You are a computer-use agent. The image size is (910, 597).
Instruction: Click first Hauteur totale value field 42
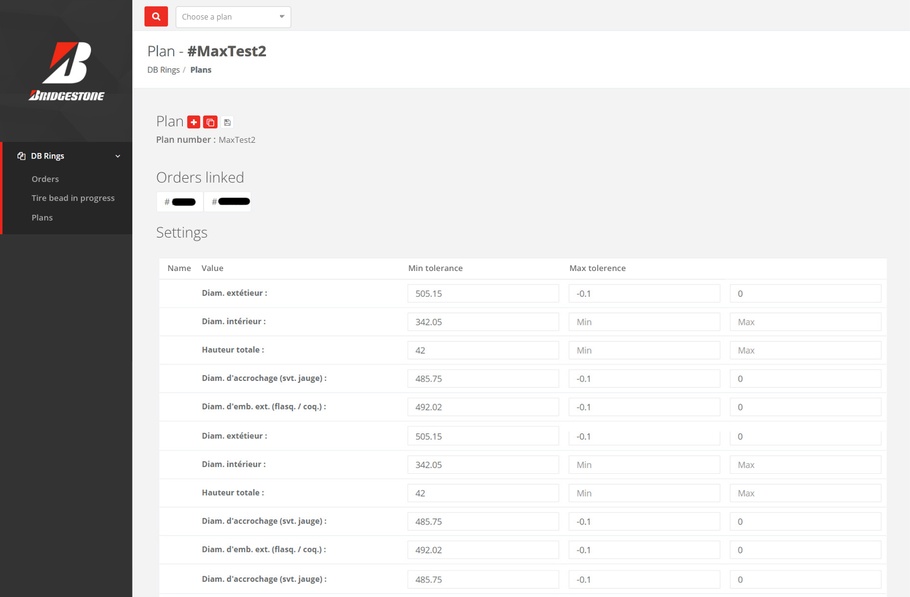tap(483, 351)
